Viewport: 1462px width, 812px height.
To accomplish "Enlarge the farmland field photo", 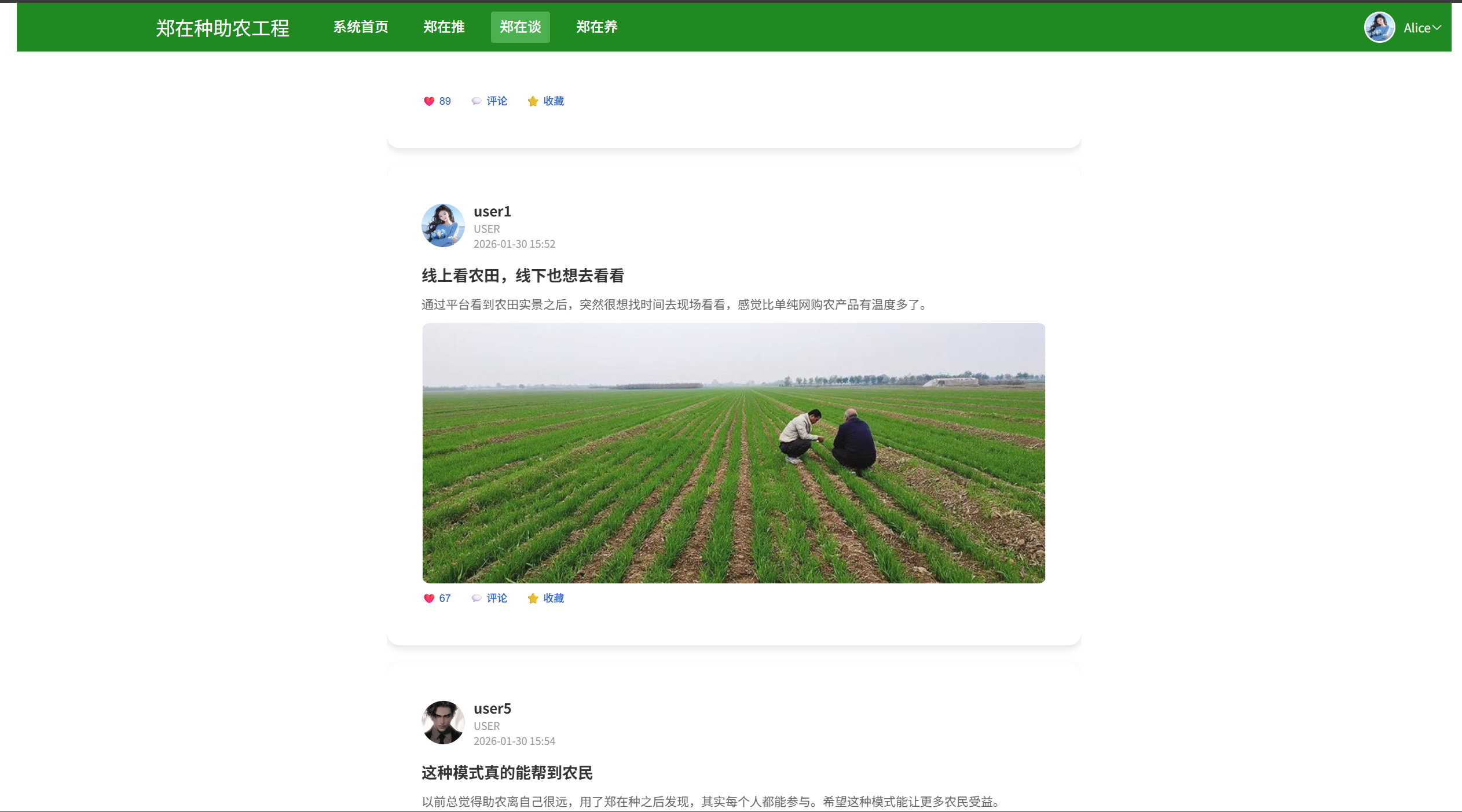I will [734, 453].
